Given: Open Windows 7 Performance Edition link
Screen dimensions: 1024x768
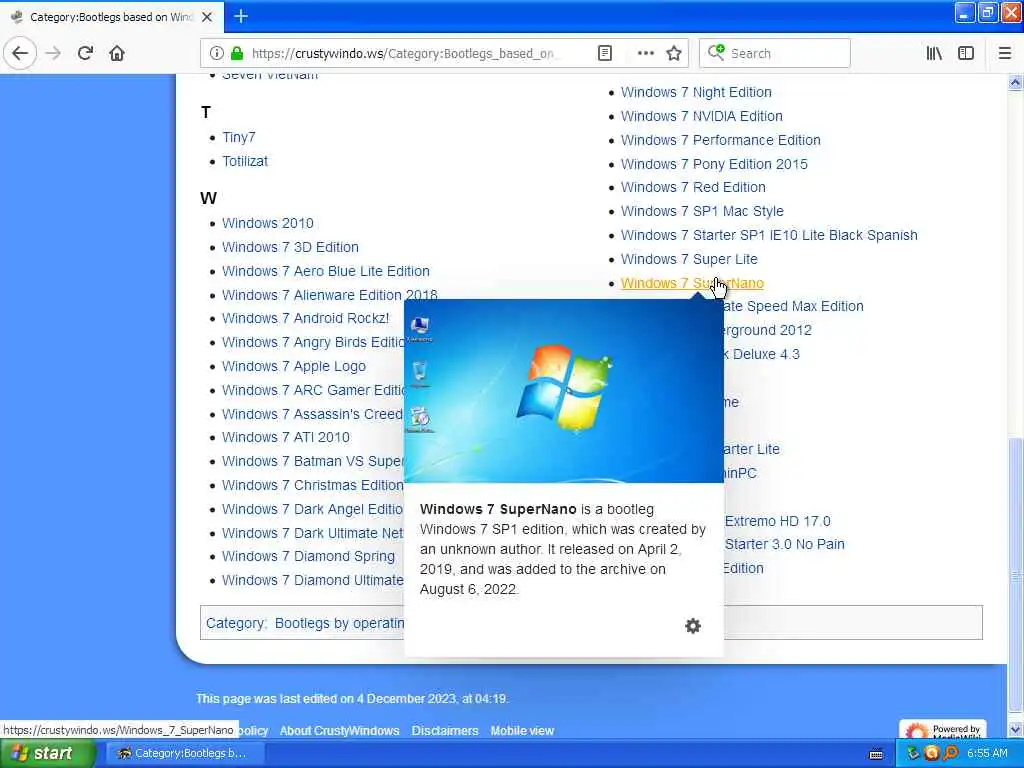Looking at the screenshot, I should 720,140.
